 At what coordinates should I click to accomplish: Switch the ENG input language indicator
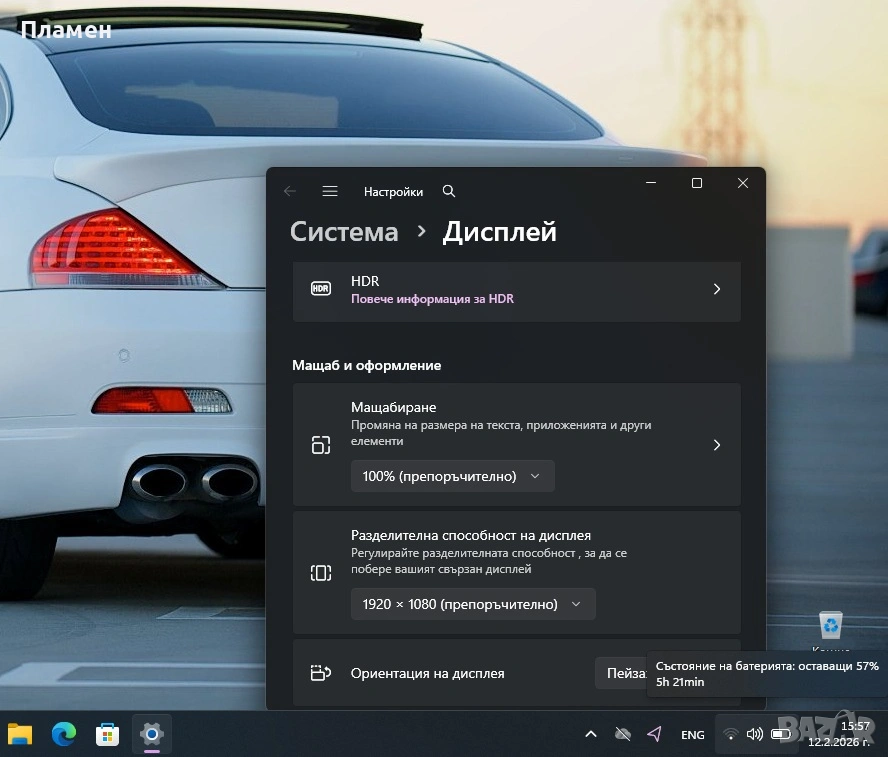pos(692,734)
